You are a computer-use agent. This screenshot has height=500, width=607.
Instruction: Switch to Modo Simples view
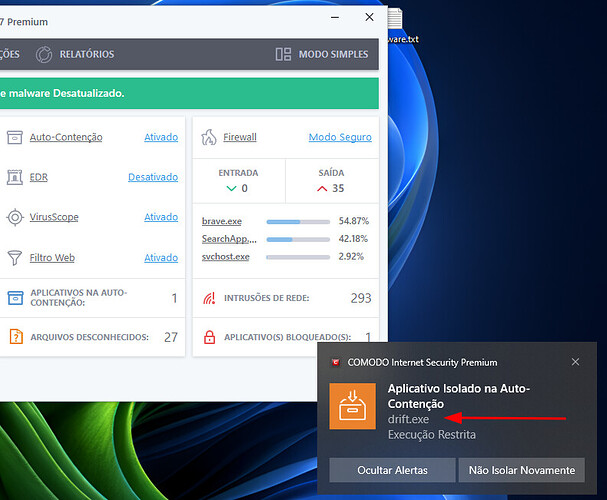click(333, 54)
